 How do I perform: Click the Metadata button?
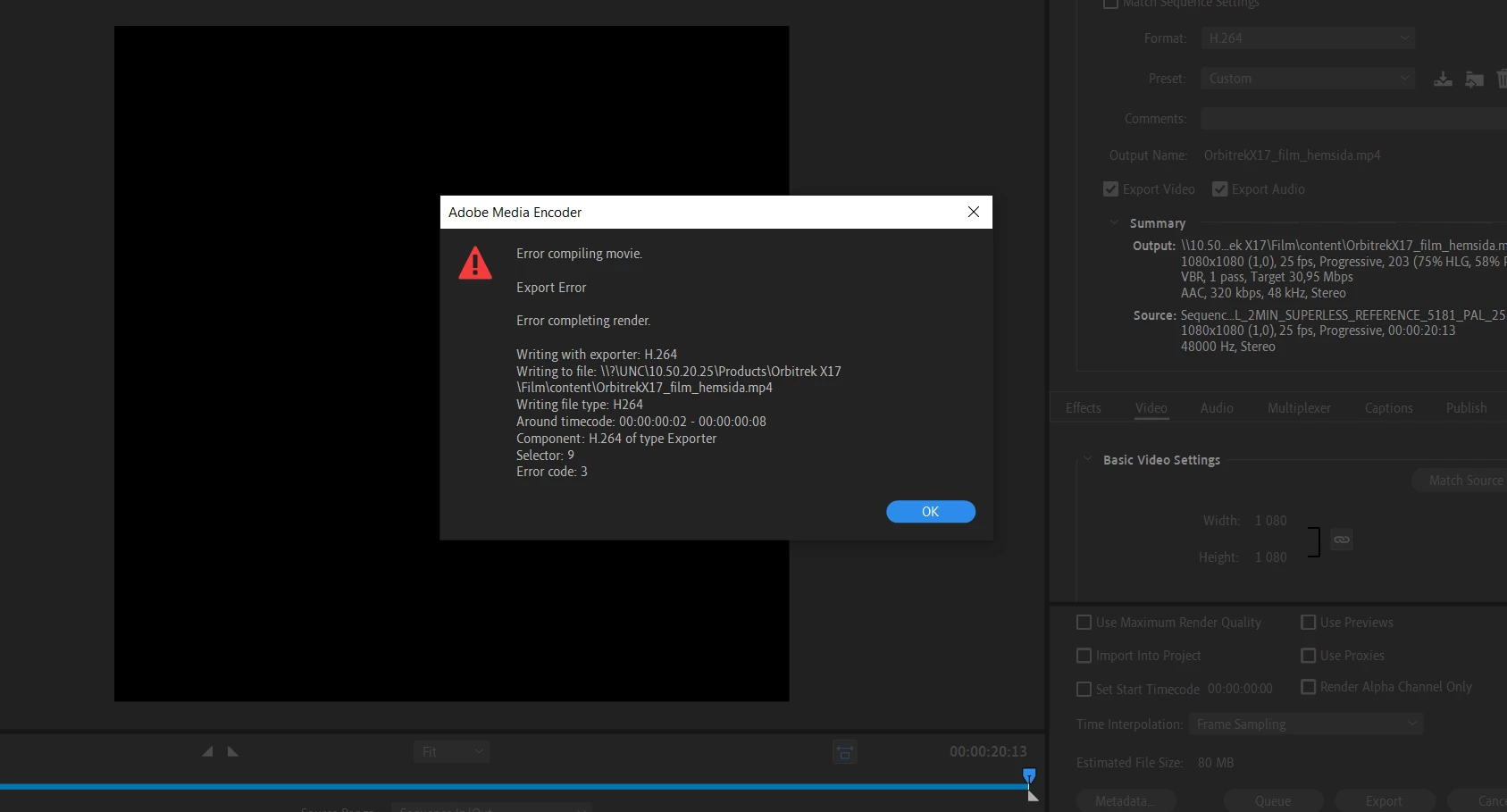point(1126,801)
